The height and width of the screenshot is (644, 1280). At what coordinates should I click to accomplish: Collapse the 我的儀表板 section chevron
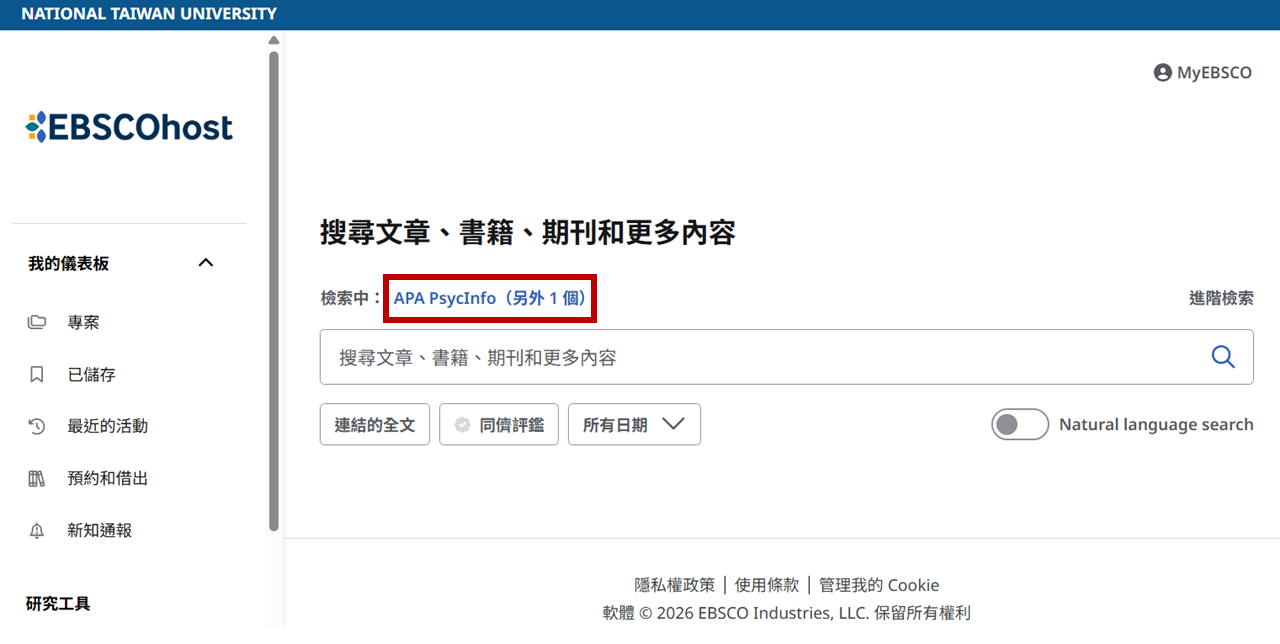[206, 263]
